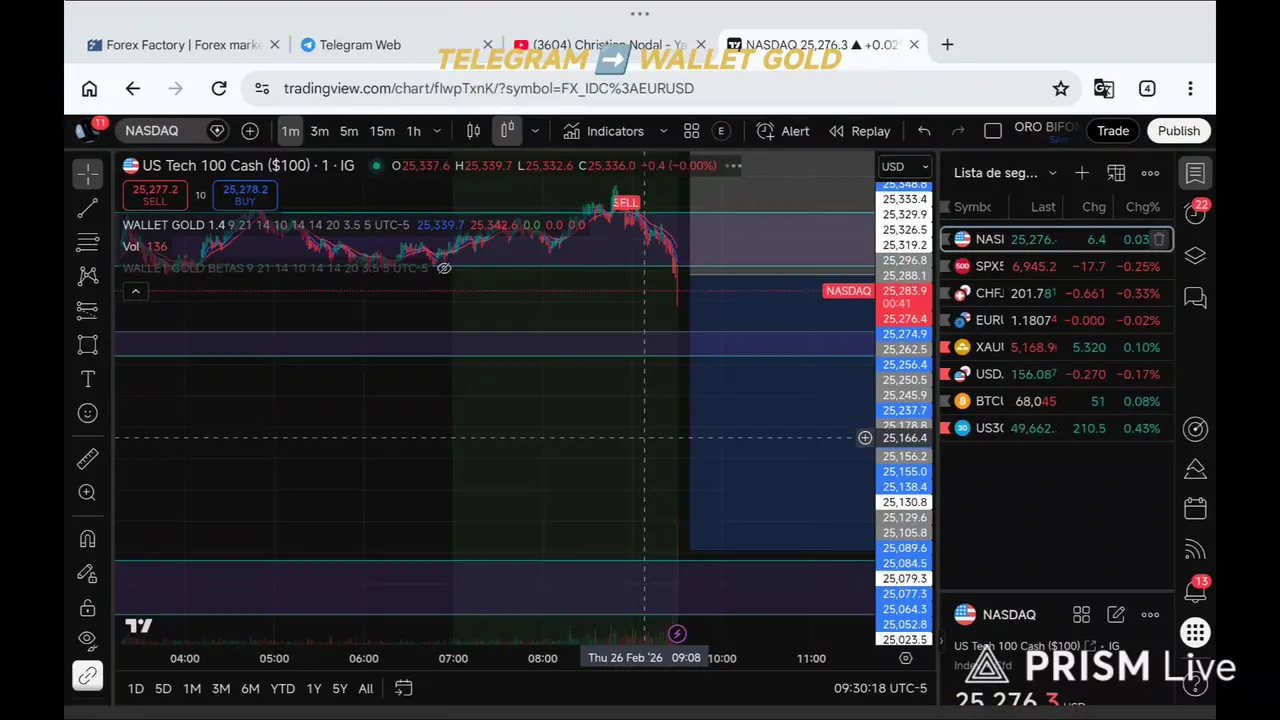Select the All date range
This screenshot has height=720, width=1280.
click(x=366, y=688)
